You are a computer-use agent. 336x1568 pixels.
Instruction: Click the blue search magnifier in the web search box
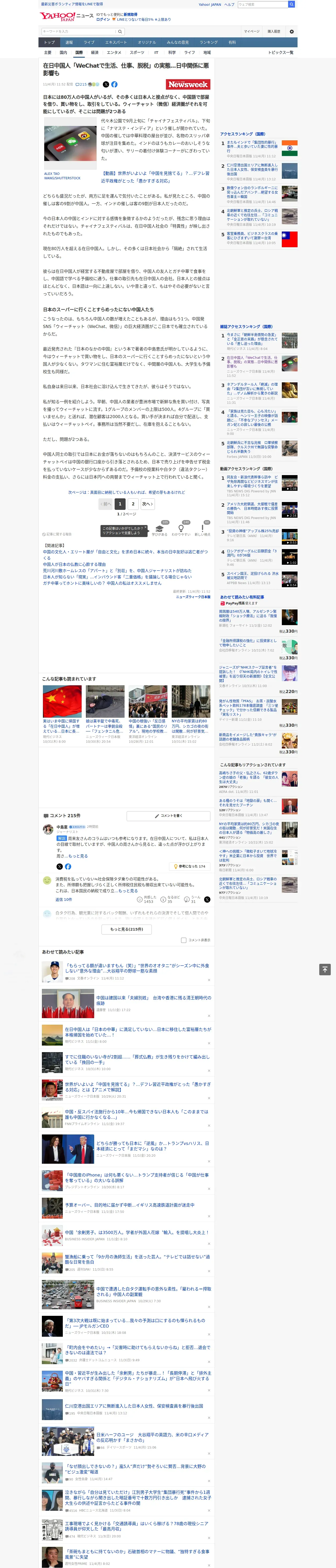(292, 4)
